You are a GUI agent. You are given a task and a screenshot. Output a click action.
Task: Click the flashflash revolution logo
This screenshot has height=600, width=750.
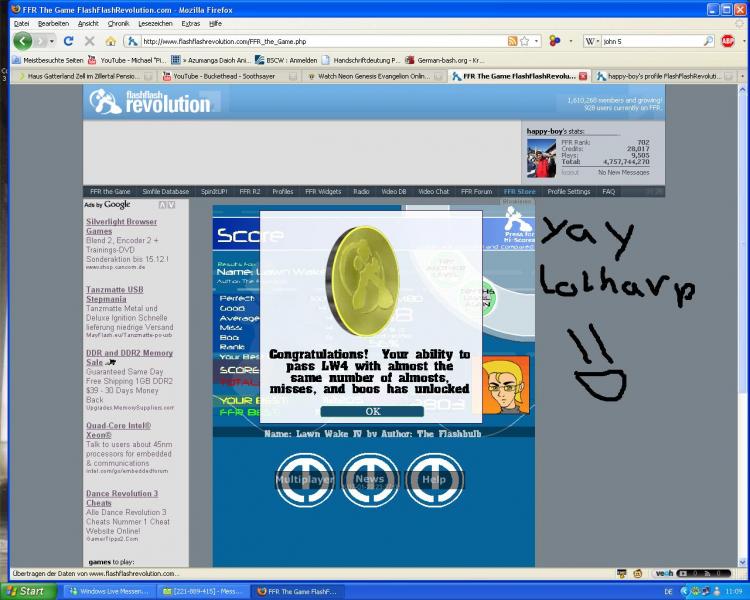[x=150, y=101]
